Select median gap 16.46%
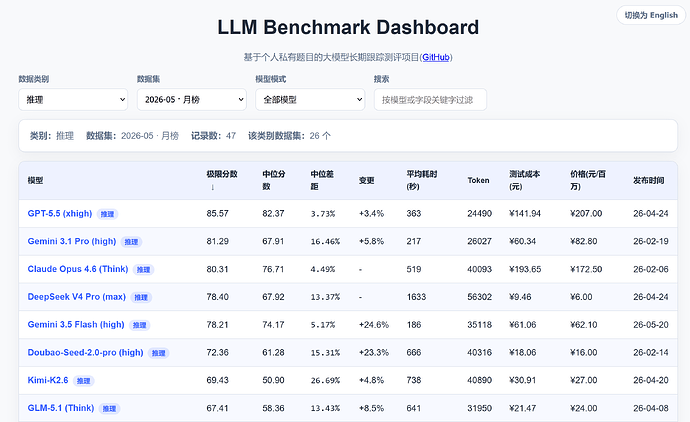The width and height of the screenshot is (690, 422). [325, 242]
